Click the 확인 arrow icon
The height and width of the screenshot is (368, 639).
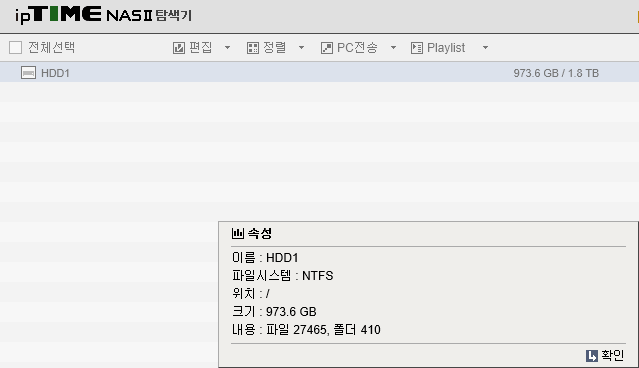click(x=592, y=356)
